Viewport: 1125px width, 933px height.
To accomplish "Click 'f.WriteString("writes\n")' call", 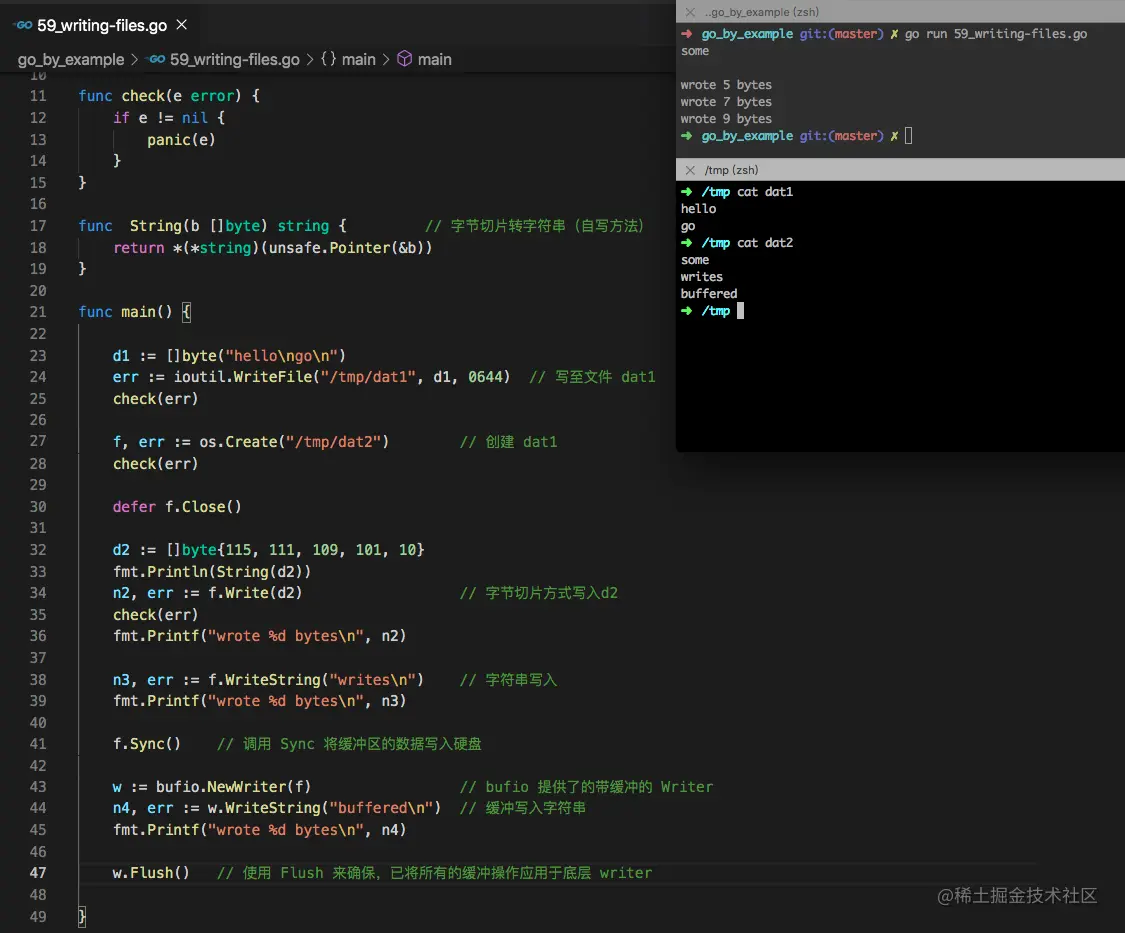I will coord(316,680).
